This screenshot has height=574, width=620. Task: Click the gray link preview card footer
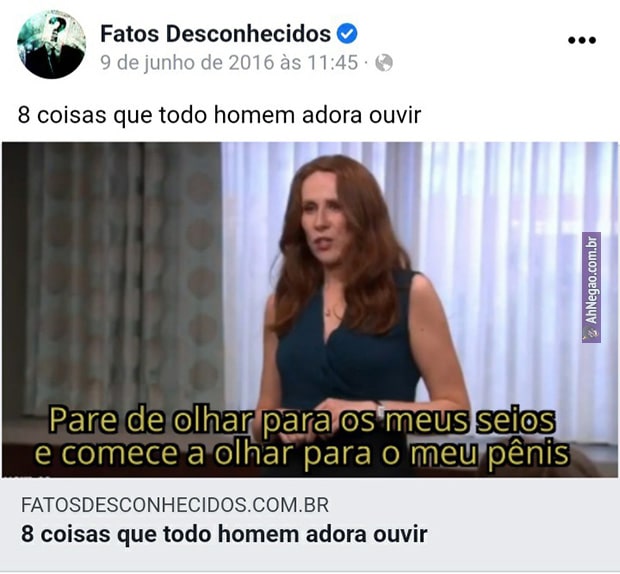click(310, 524)
